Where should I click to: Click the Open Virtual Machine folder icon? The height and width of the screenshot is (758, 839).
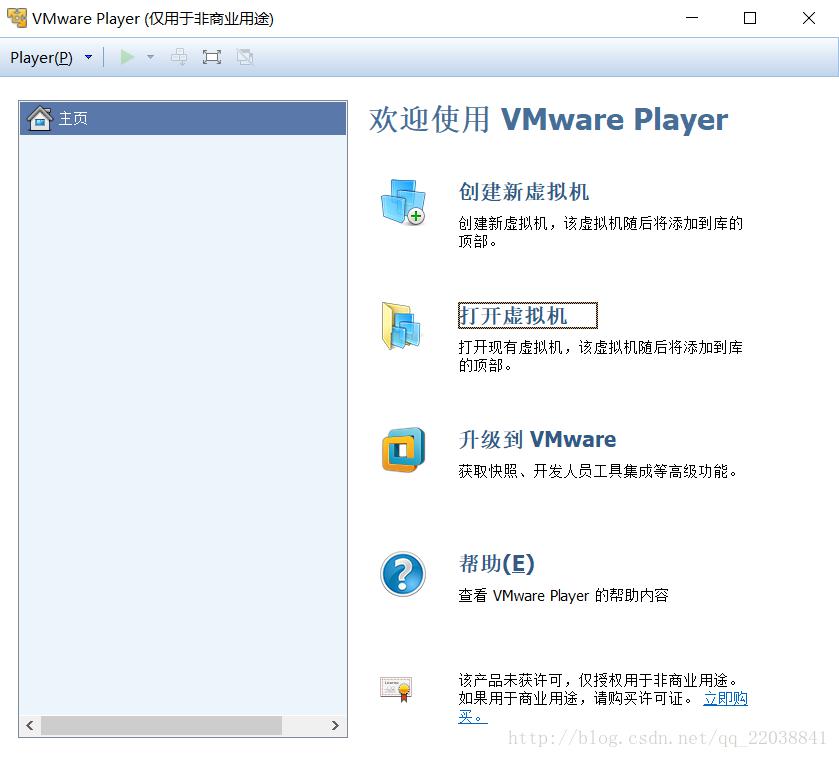tap(401, 326)
